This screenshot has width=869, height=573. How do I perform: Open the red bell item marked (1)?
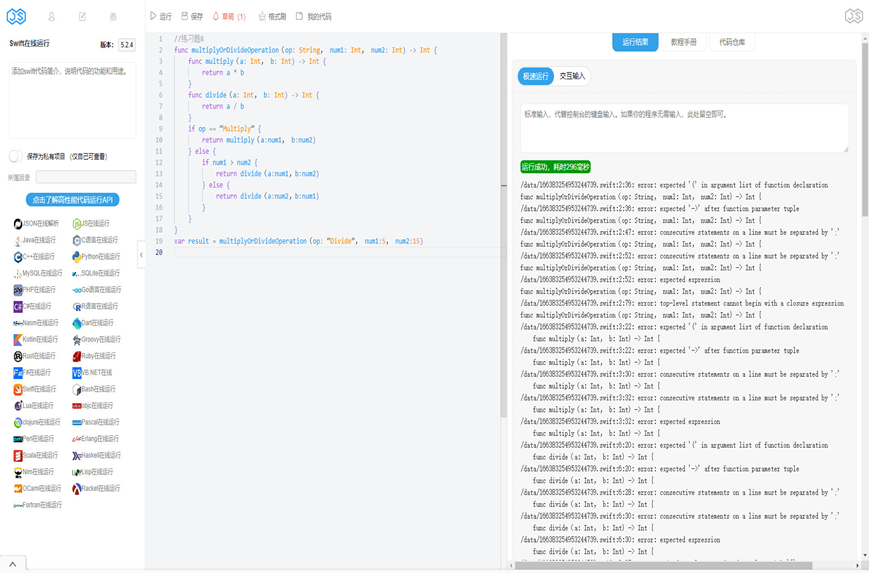[x=229, y=17]
